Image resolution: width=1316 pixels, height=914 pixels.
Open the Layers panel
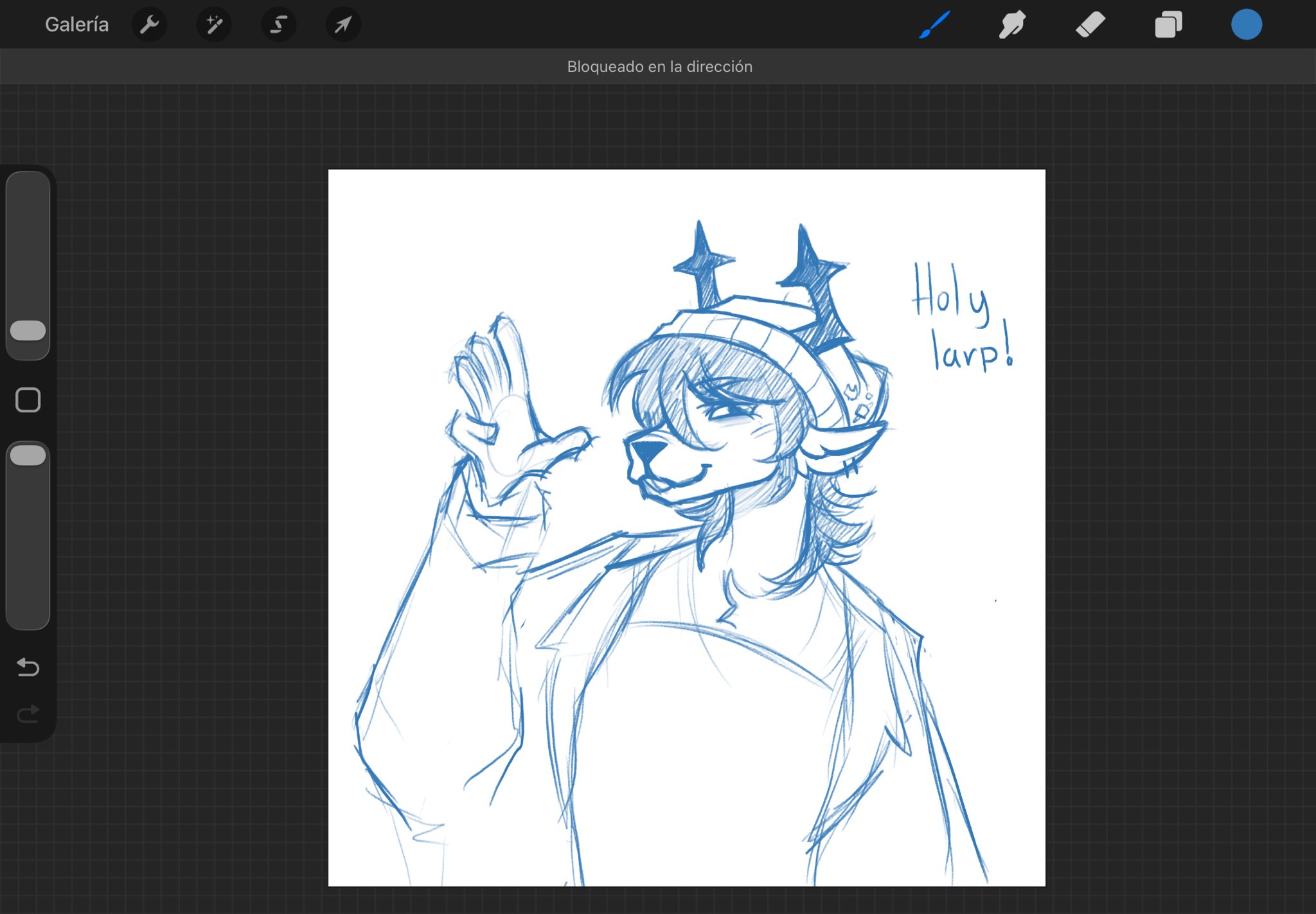(x=1168, y=25)
